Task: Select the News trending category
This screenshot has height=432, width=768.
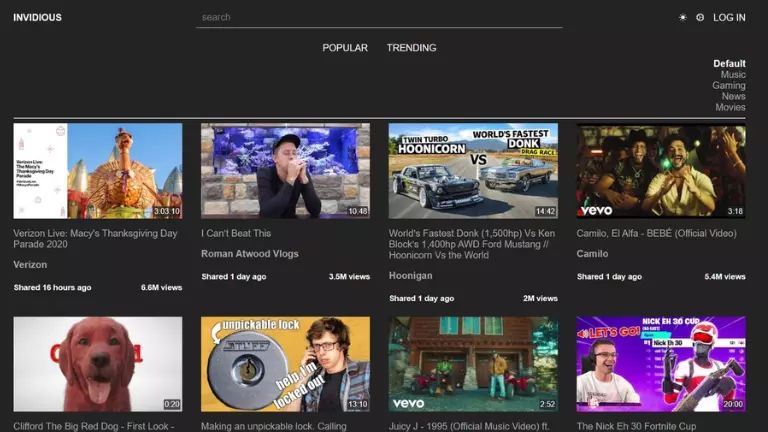Action: click(733, 96)
